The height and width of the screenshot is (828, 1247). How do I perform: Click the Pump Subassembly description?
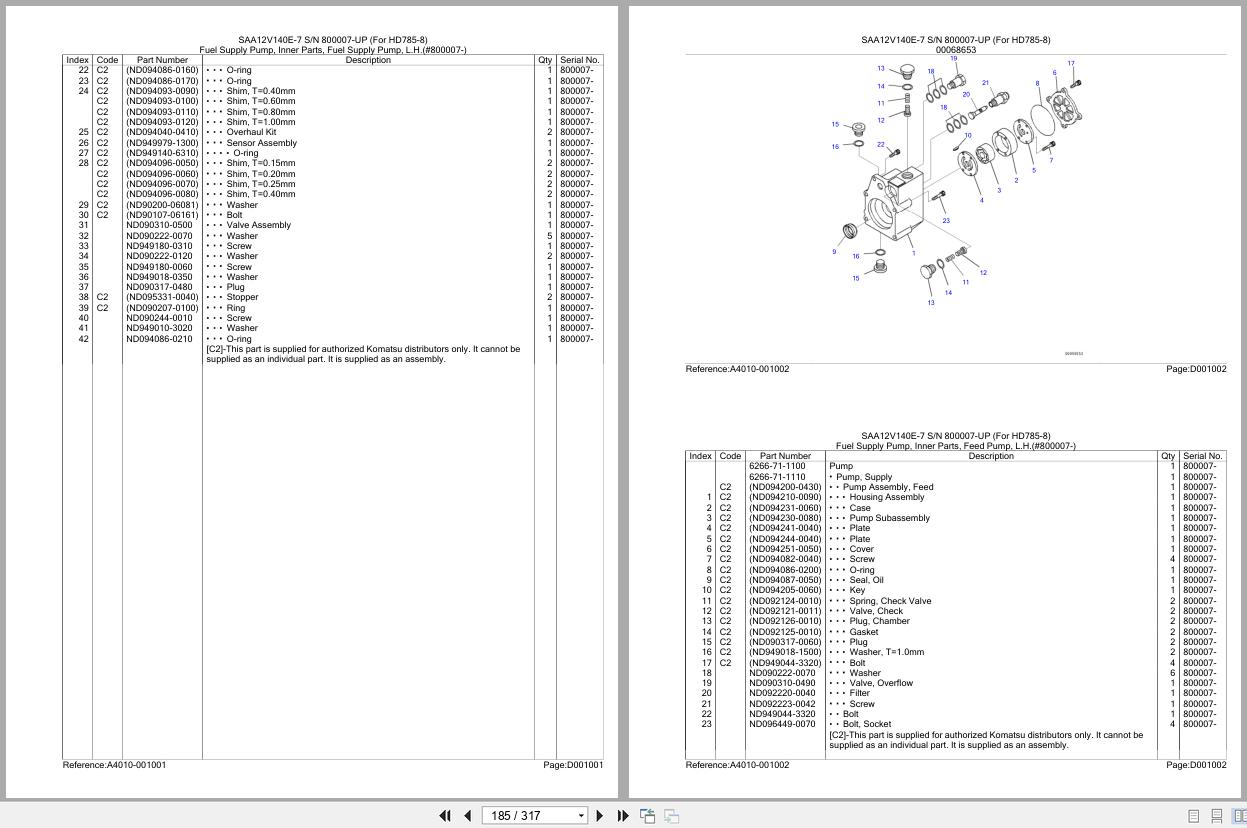pyautogui.click(x=889, y=518)
